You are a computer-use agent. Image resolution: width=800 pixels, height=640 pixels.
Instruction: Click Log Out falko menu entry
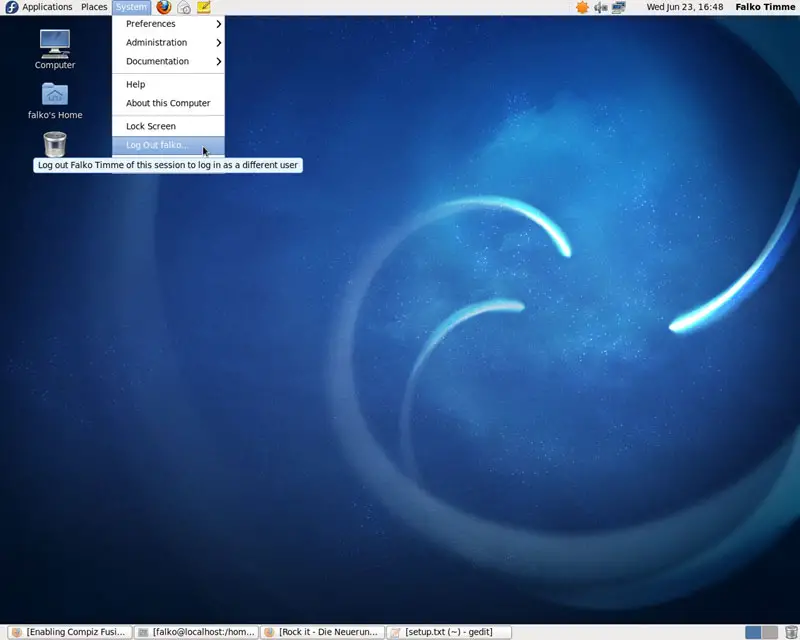[168, 145]
